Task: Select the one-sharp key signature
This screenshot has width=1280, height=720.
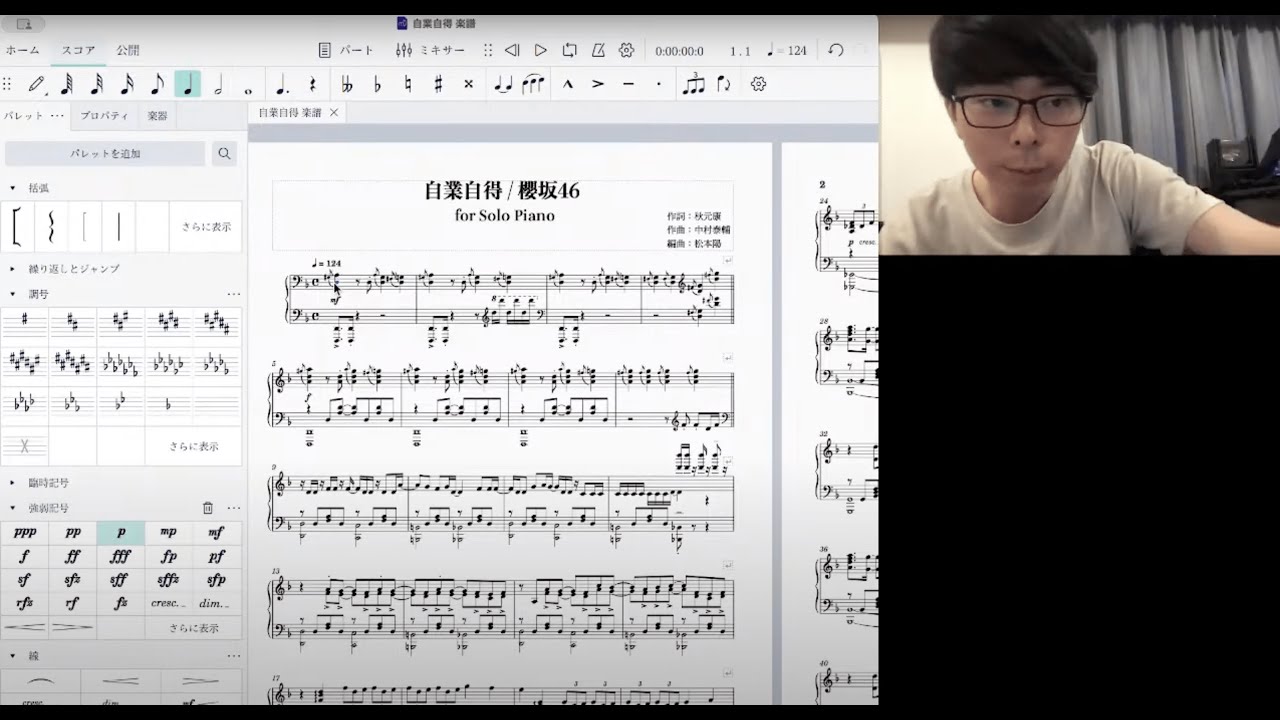Action: point(25,323)
